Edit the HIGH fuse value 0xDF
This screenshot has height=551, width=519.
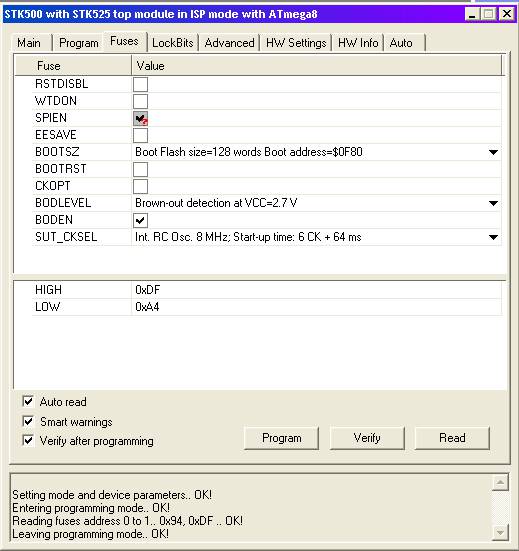coord(148,290)
